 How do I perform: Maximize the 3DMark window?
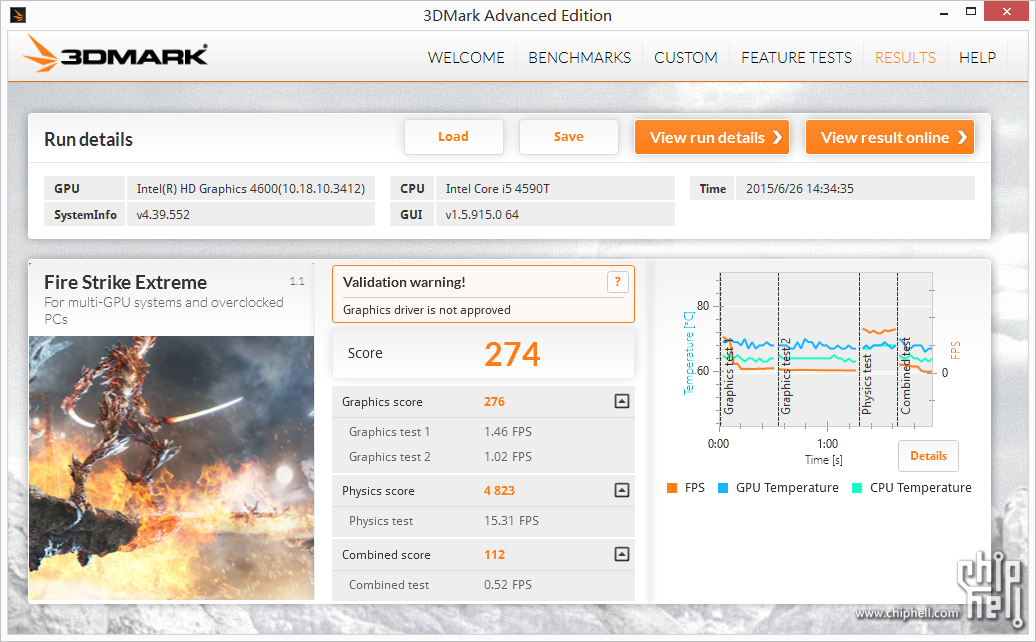(x=971, y=11)
